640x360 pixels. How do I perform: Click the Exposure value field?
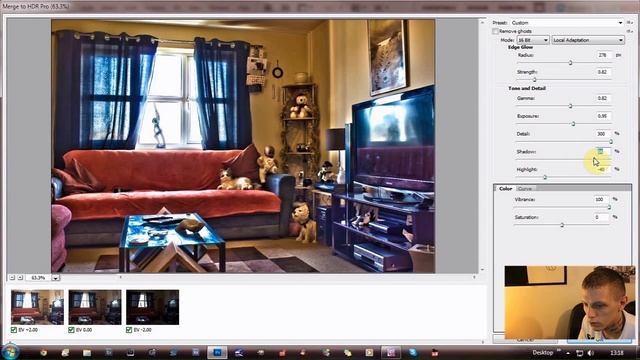(x=603, y=116)
